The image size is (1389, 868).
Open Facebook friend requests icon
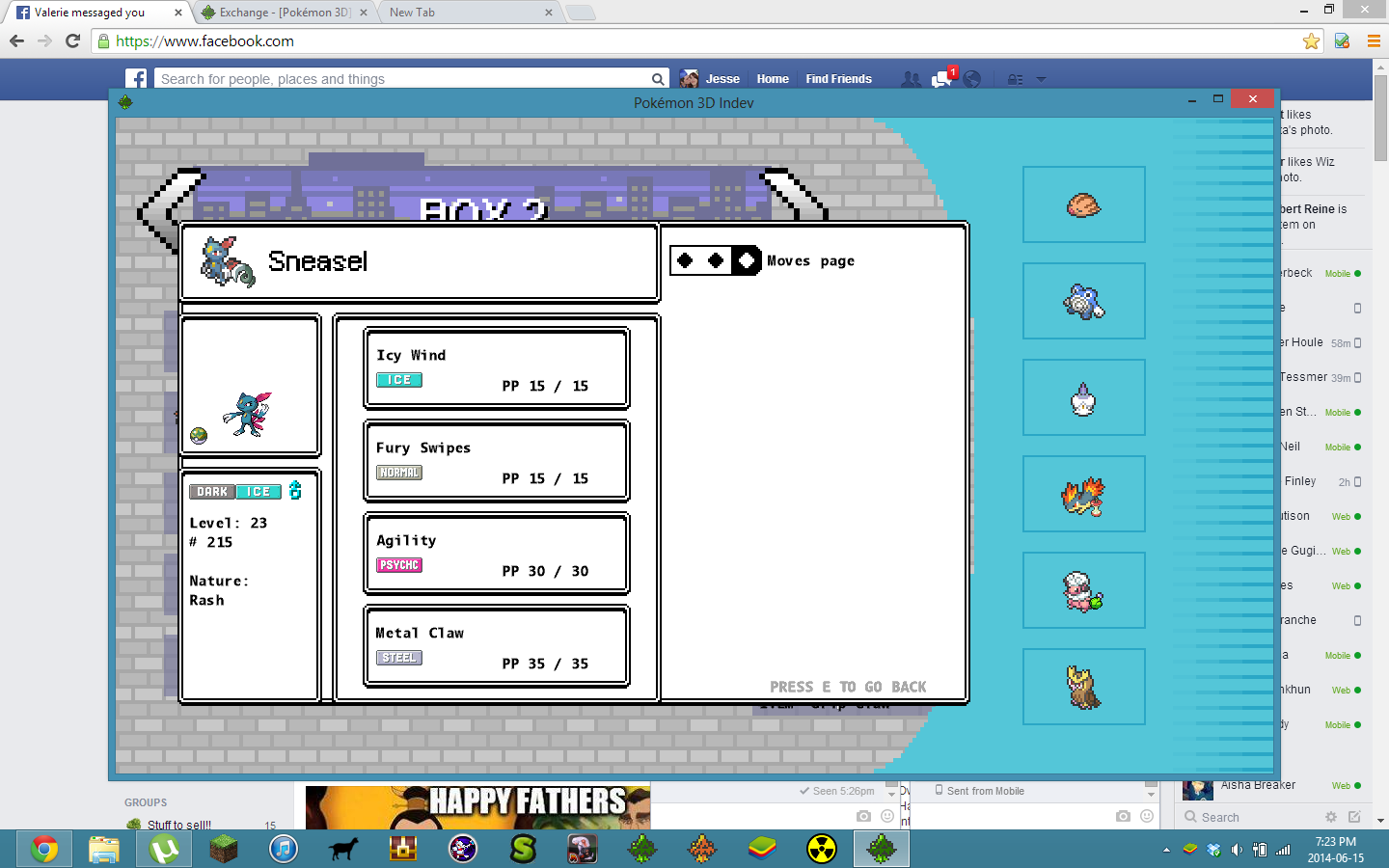point(910,79)
